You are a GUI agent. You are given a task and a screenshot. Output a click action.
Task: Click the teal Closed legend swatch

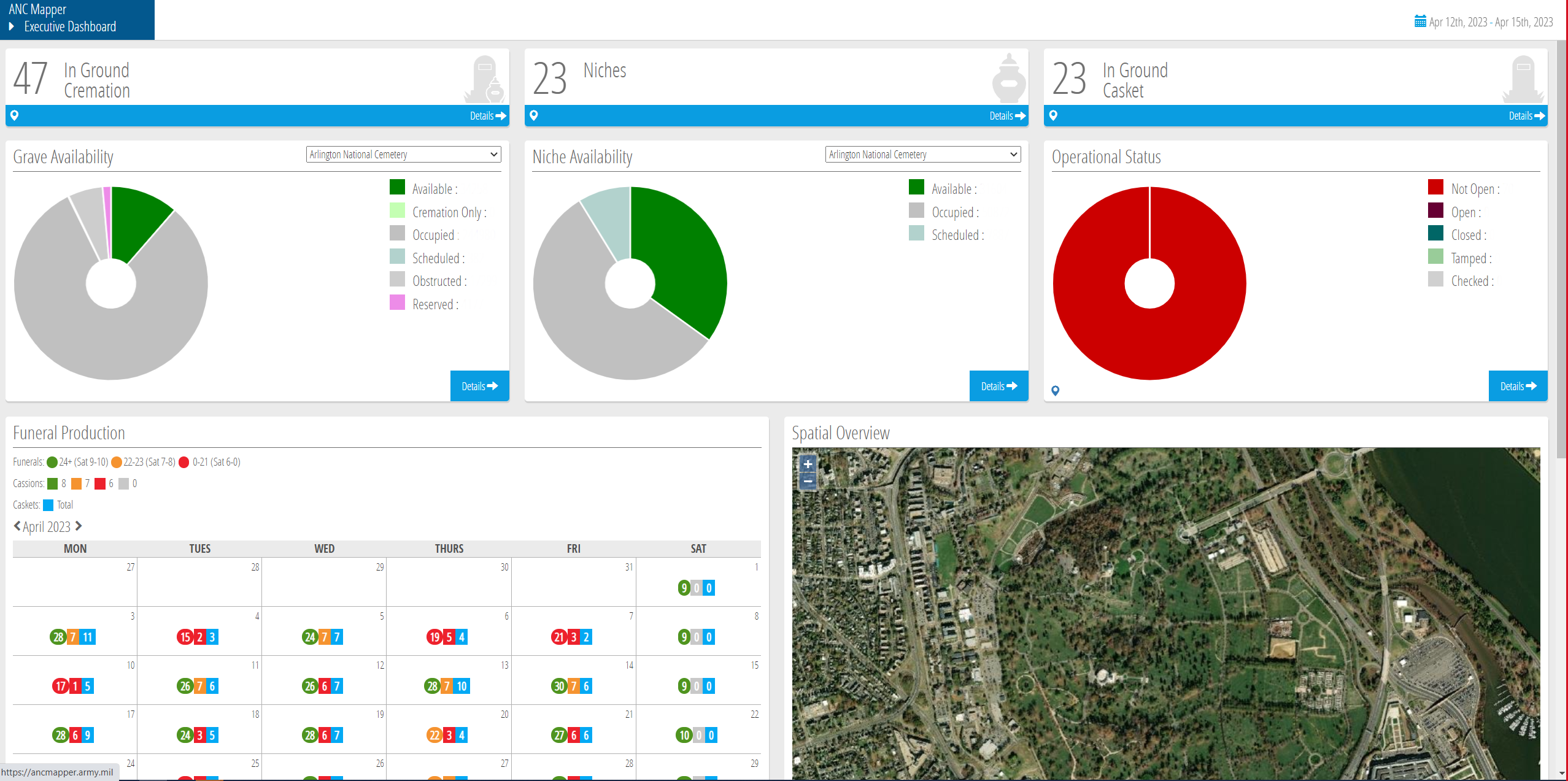click(1435, 233)
